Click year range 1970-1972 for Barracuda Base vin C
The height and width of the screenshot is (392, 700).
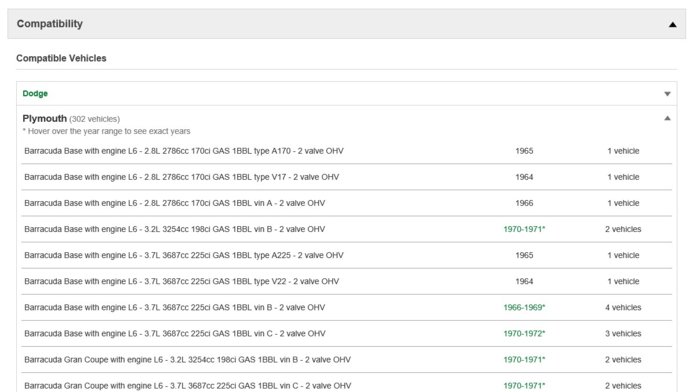[x=524, y=334]
